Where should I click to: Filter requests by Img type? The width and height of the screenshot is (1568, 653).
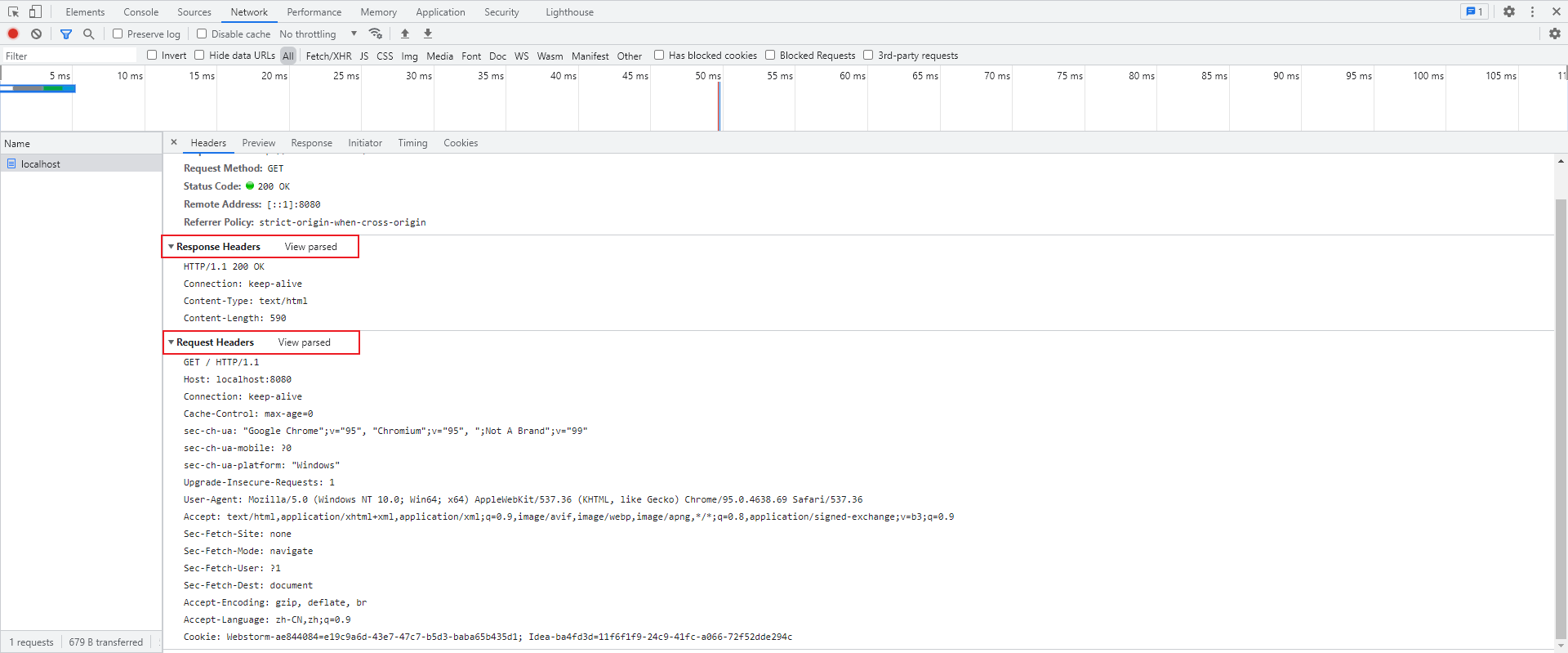coord(410,56)
